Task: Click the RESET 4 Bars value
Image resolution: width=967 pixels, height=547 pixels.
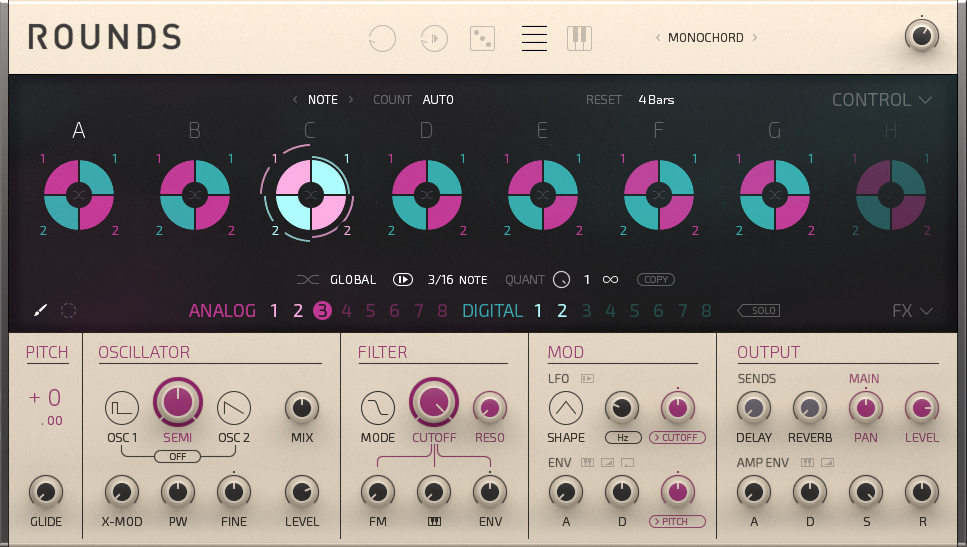Action: [x=656, y=100]
